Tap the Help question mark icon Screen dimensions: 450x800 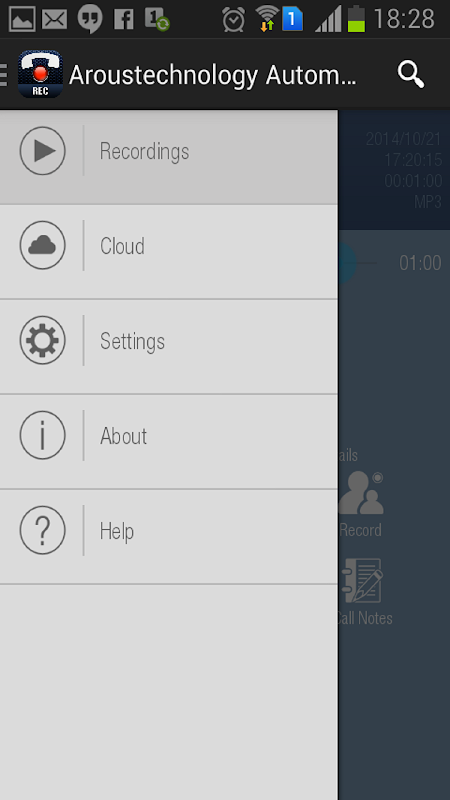pos(42,530)
